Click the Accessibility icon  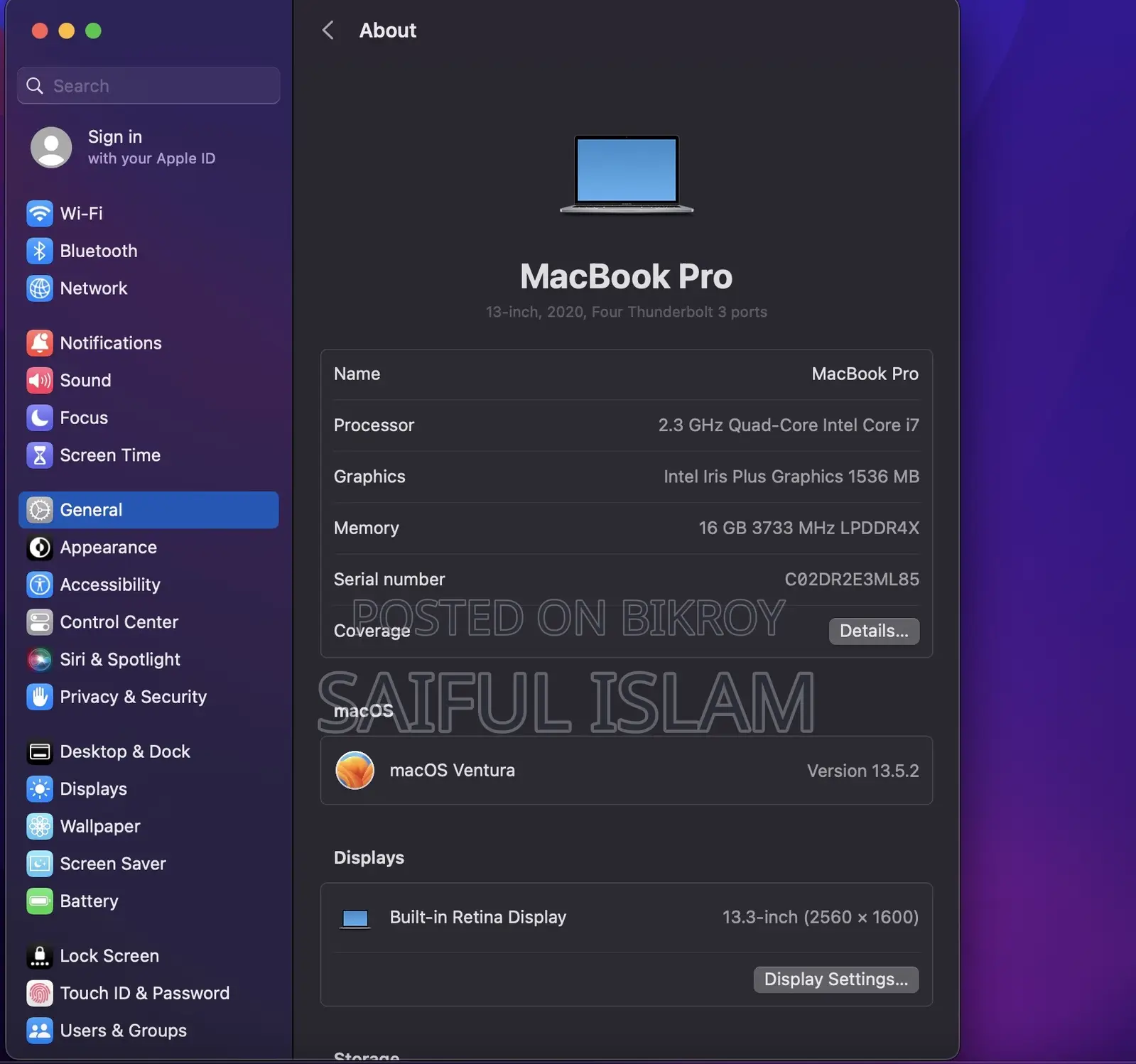point(40,585)
